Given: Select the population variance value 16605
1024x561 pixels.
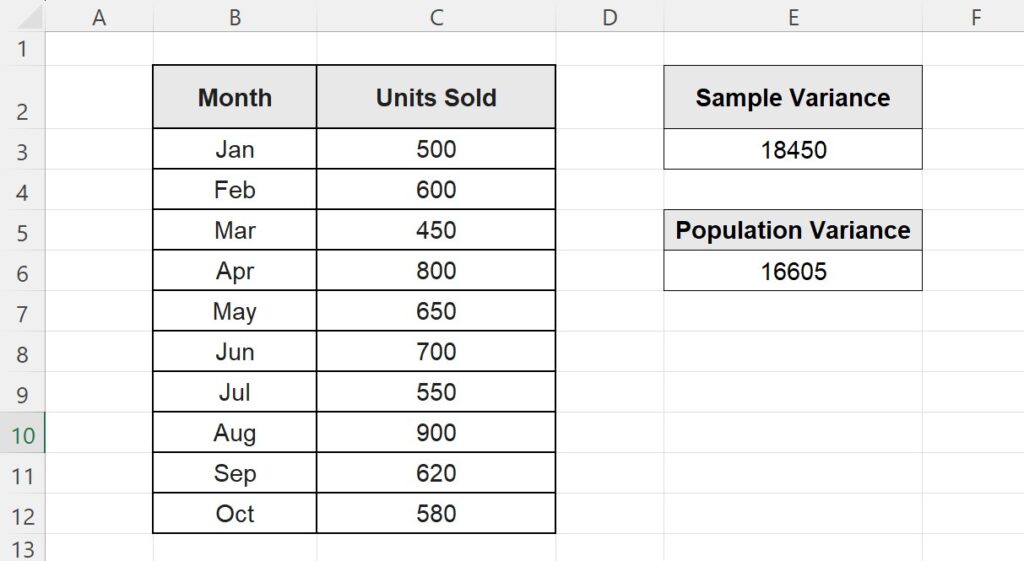Looking at the screenshot, I should (793, 271).
